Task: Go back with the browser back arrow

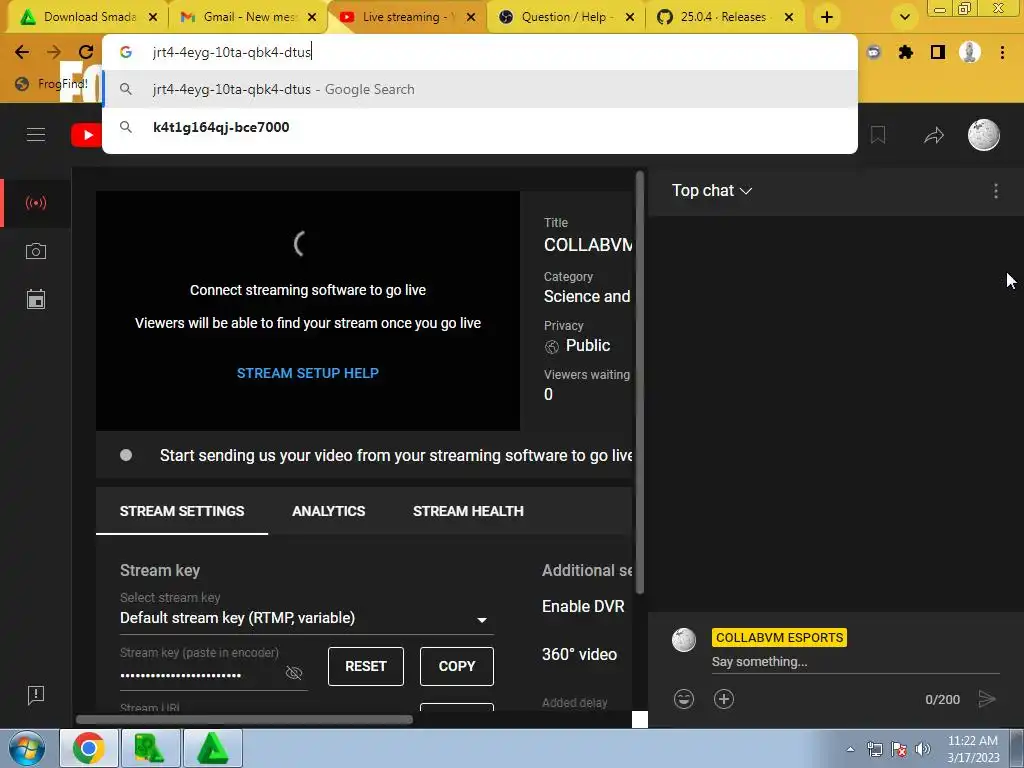Action: point(22,52)
